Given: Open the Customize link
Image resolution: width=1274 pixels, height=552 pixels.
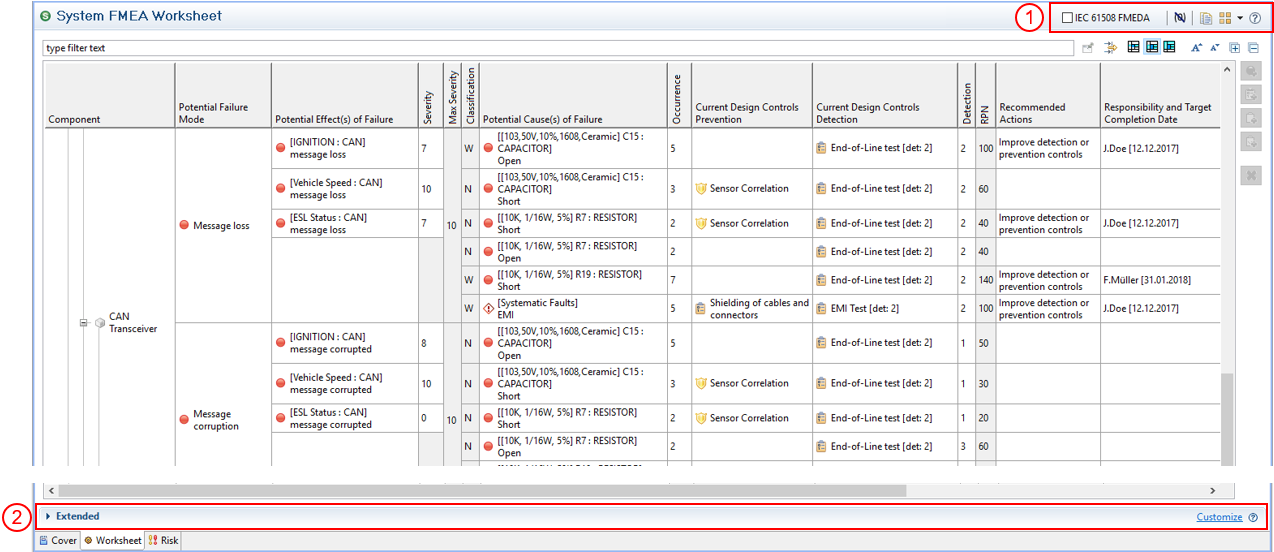Looking at the screenshot, I should pyautogui.click(x=1219, y=517).
